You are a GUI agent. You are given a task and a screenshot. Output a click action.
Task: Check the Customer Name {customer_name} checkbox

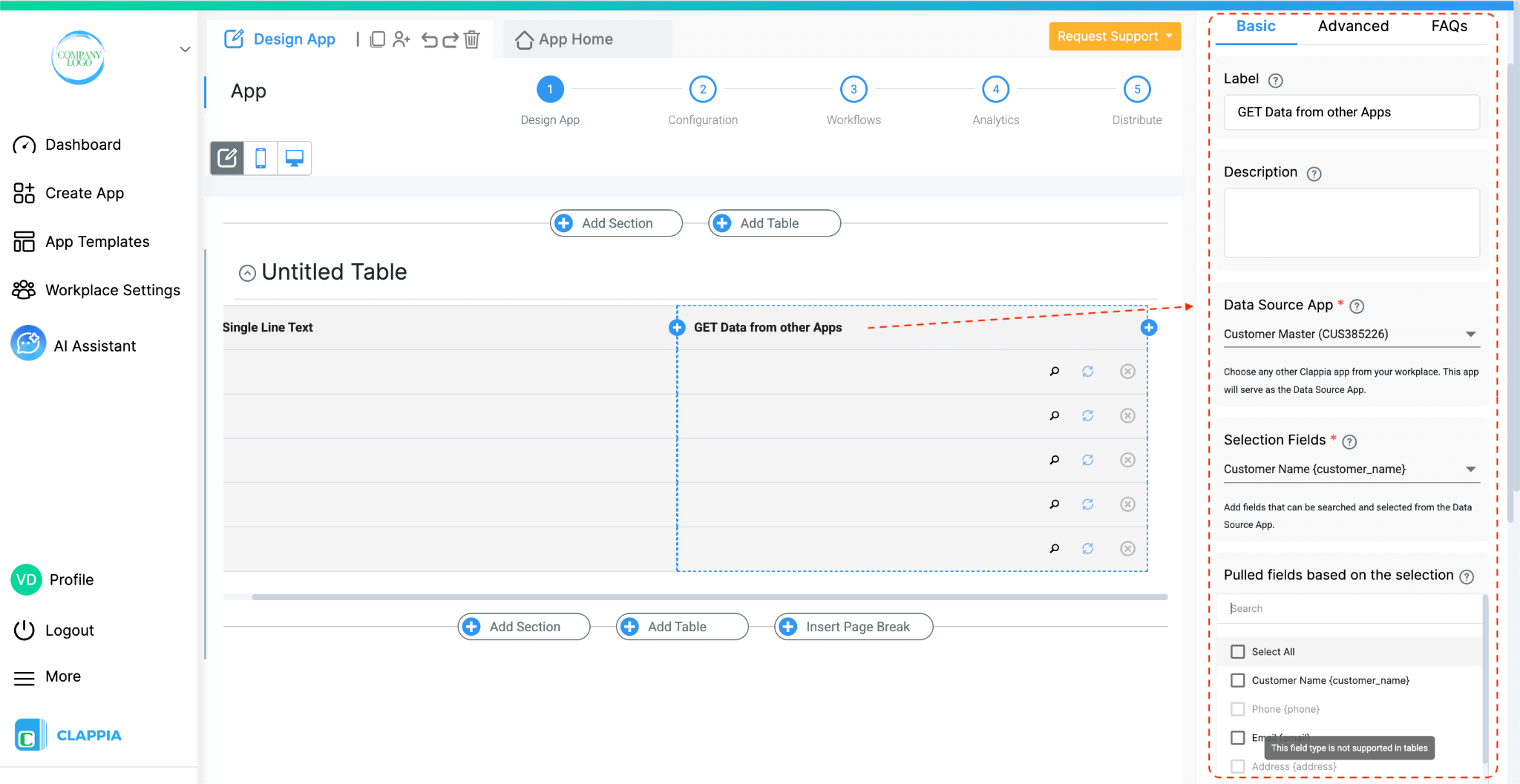point(1237,679)
